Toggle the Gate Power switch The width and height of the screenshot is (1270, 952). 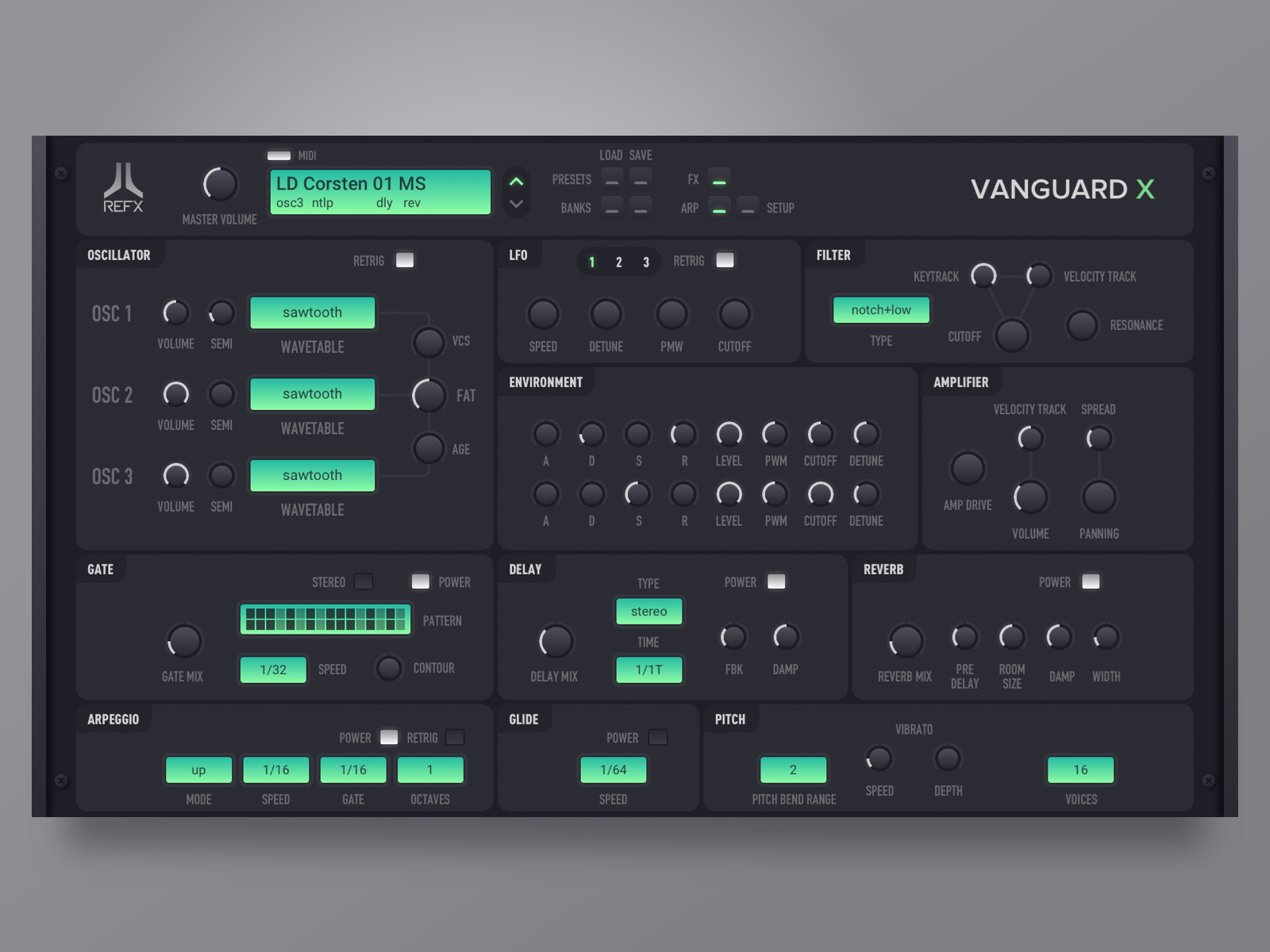[x=420, y=582]
